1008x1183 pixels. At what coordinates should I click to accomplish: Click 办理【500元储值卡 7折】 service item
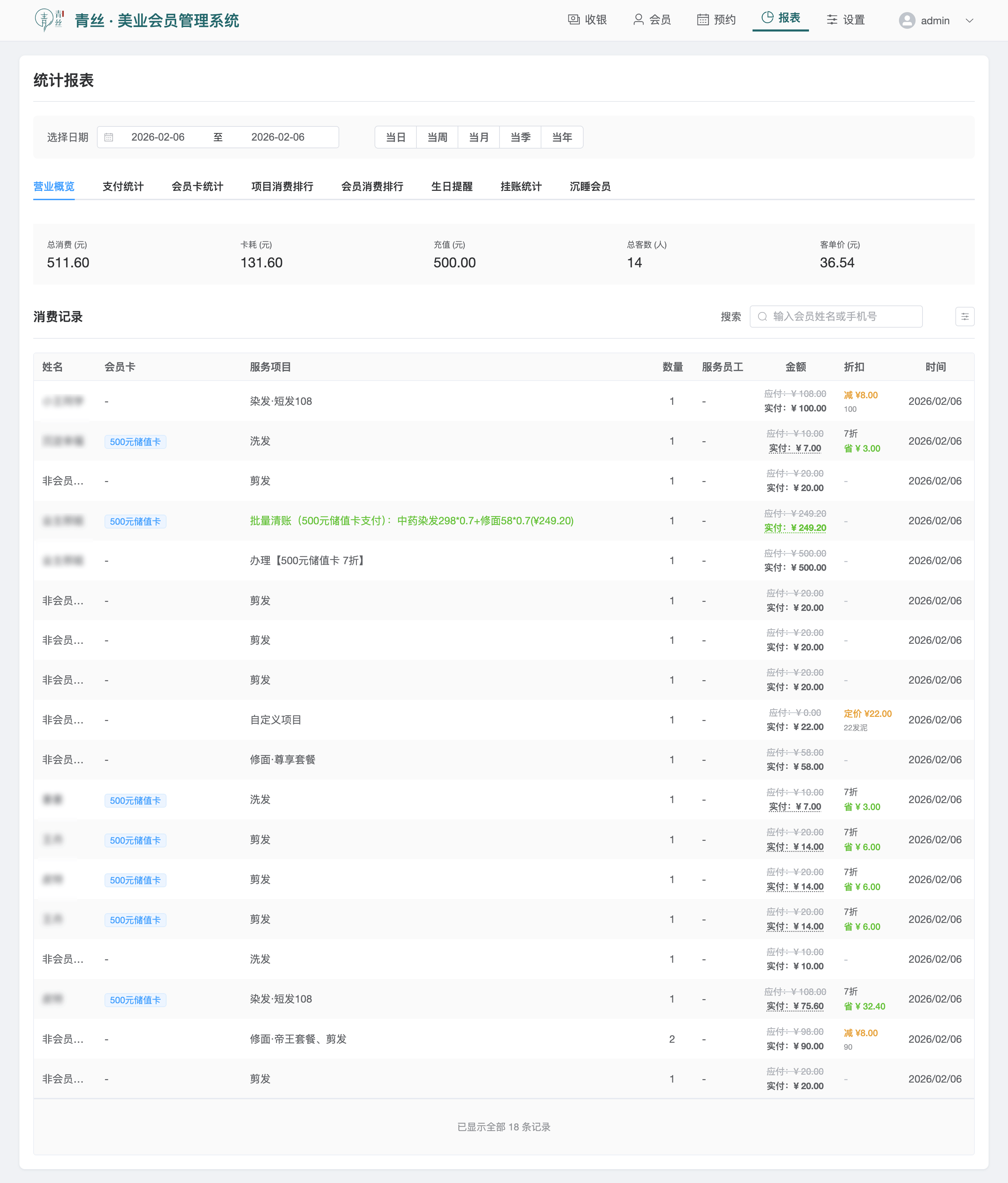[x=309, y=561]
